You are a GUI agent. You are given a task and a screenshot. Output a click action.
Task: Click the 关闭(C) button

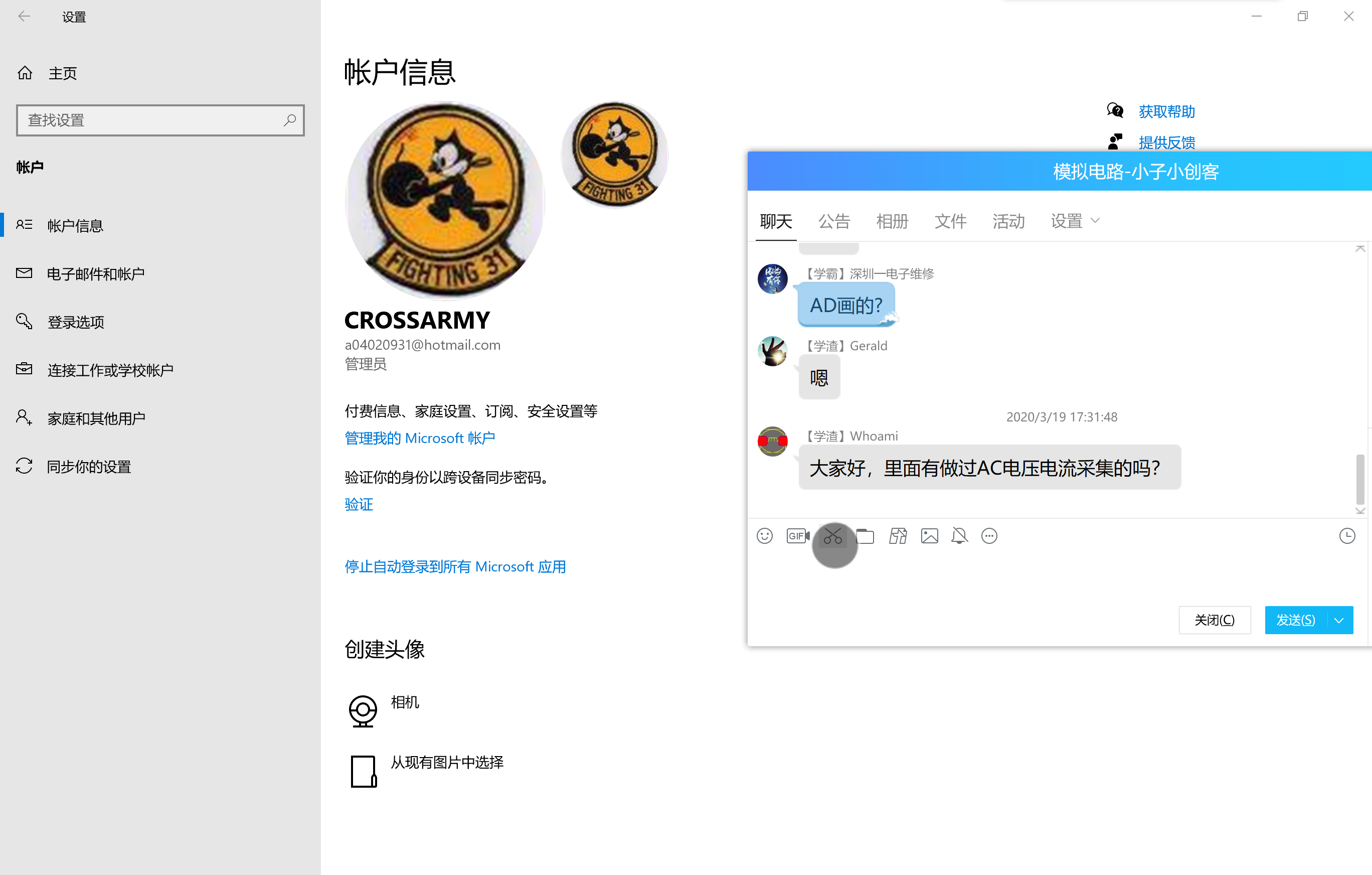[1214, 620]
